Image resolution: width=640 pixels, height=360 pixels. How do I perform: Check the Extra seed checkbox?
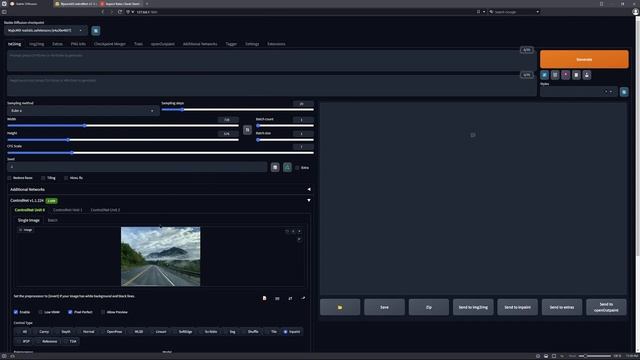point(297,168)
